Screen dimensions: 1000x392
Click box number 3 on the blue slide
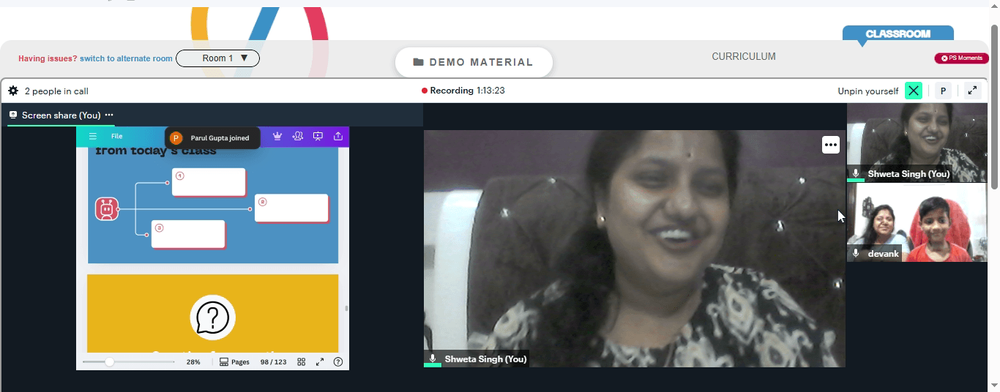[x=188, y=234]
